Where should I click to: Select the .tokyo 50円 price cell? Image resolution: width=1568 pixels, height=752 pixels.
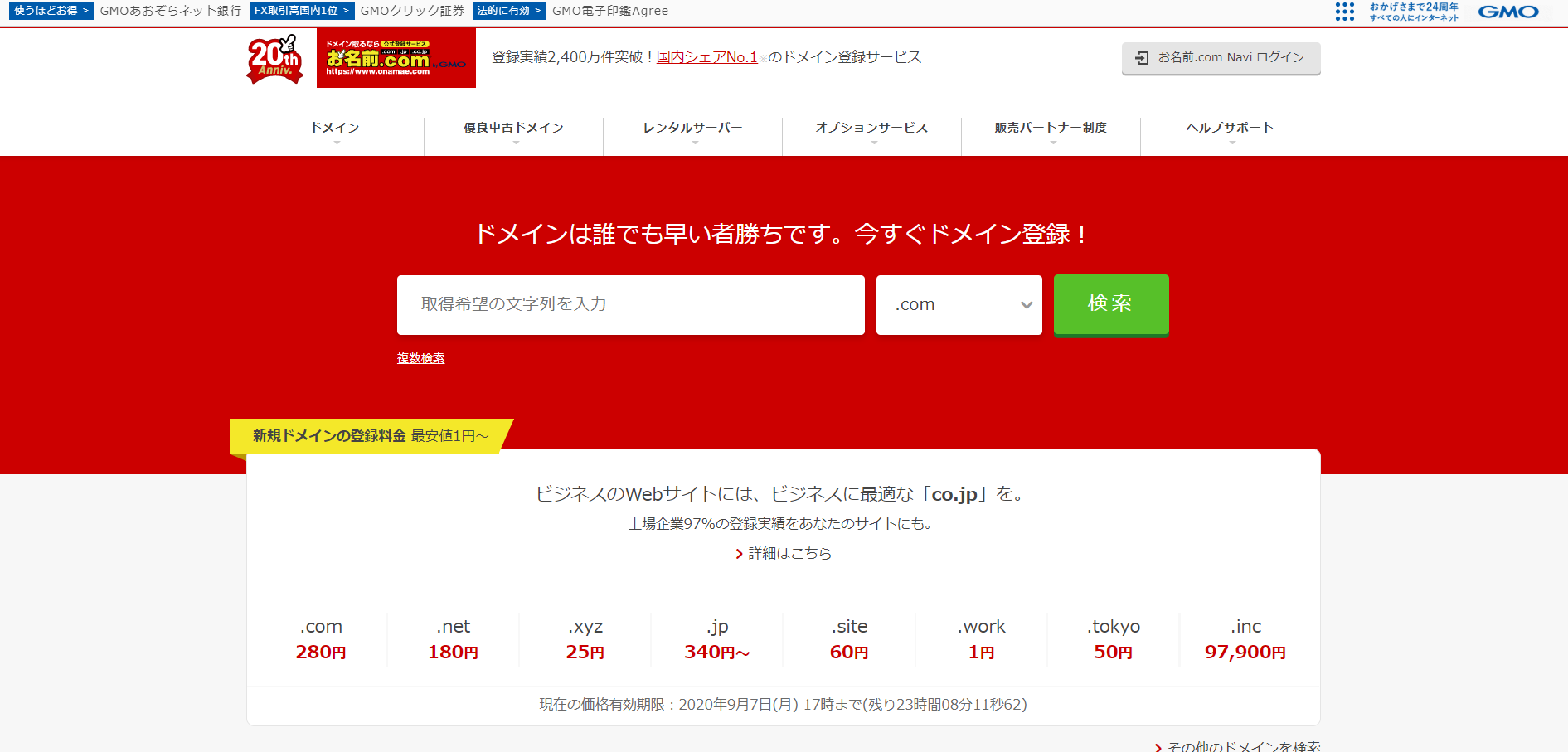[1114, 639]
